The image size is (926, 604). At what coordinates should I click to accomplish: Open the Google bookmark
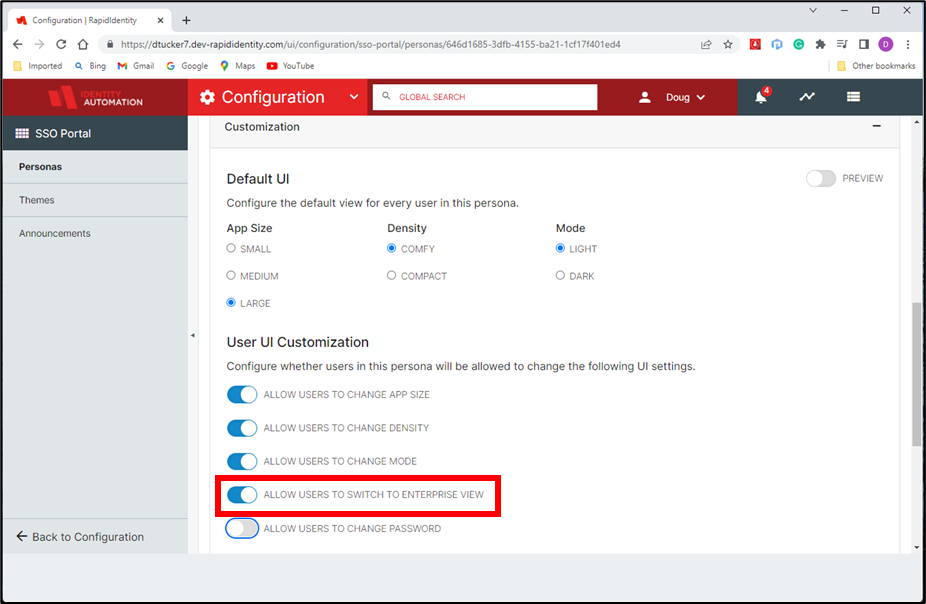(x=187, y=66)
